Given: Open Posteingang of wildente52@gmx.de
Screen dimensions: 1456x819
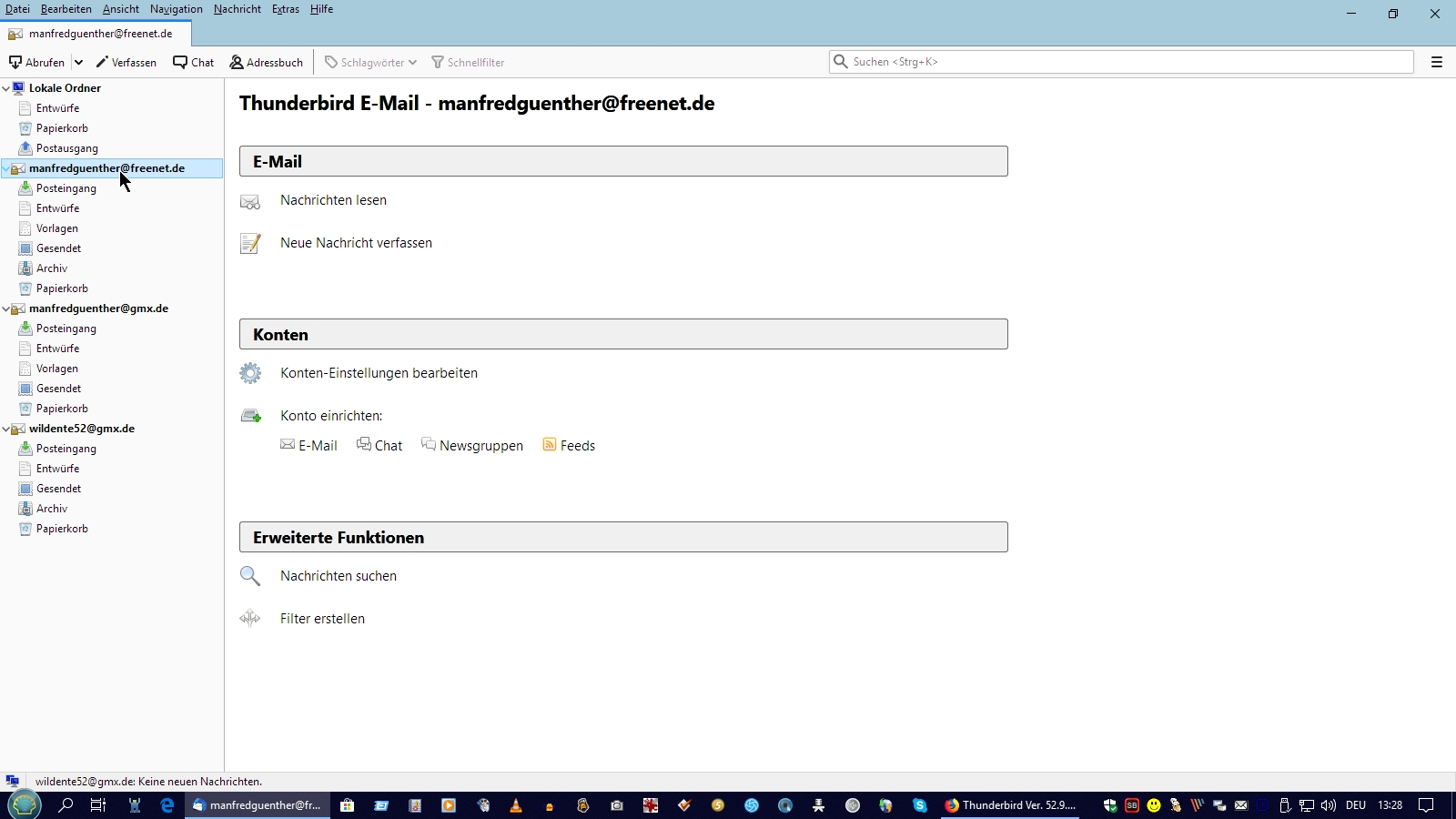Looking at the screenshot, I should pos(66,449).
